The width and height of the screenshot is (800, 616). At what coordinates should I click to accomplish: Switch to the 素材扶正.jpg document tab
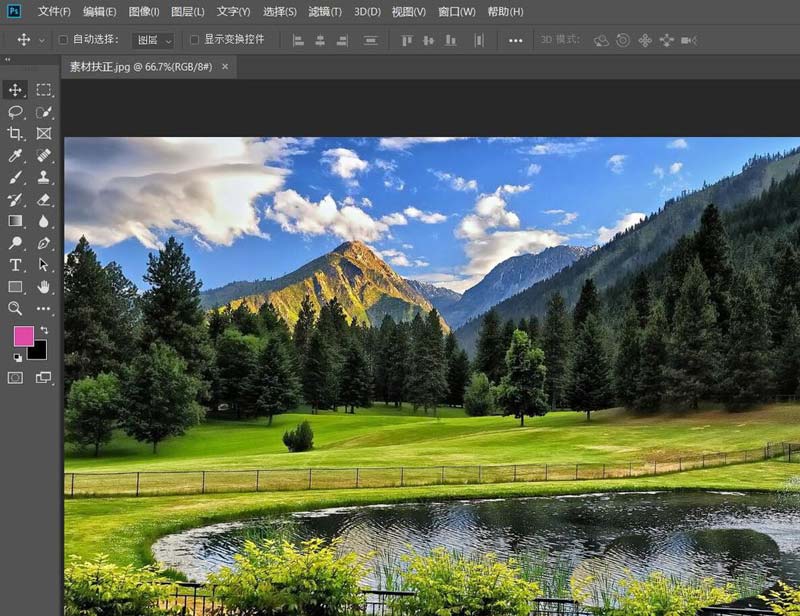pos(141,67)
